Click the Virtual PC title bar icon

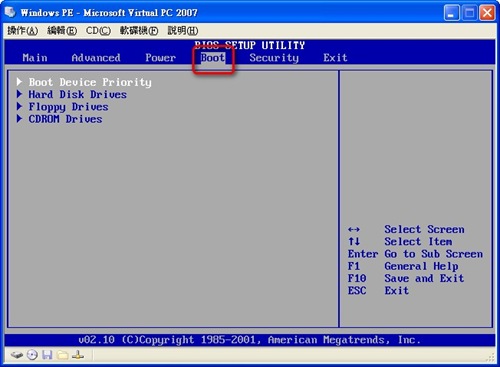click(10, 12)
